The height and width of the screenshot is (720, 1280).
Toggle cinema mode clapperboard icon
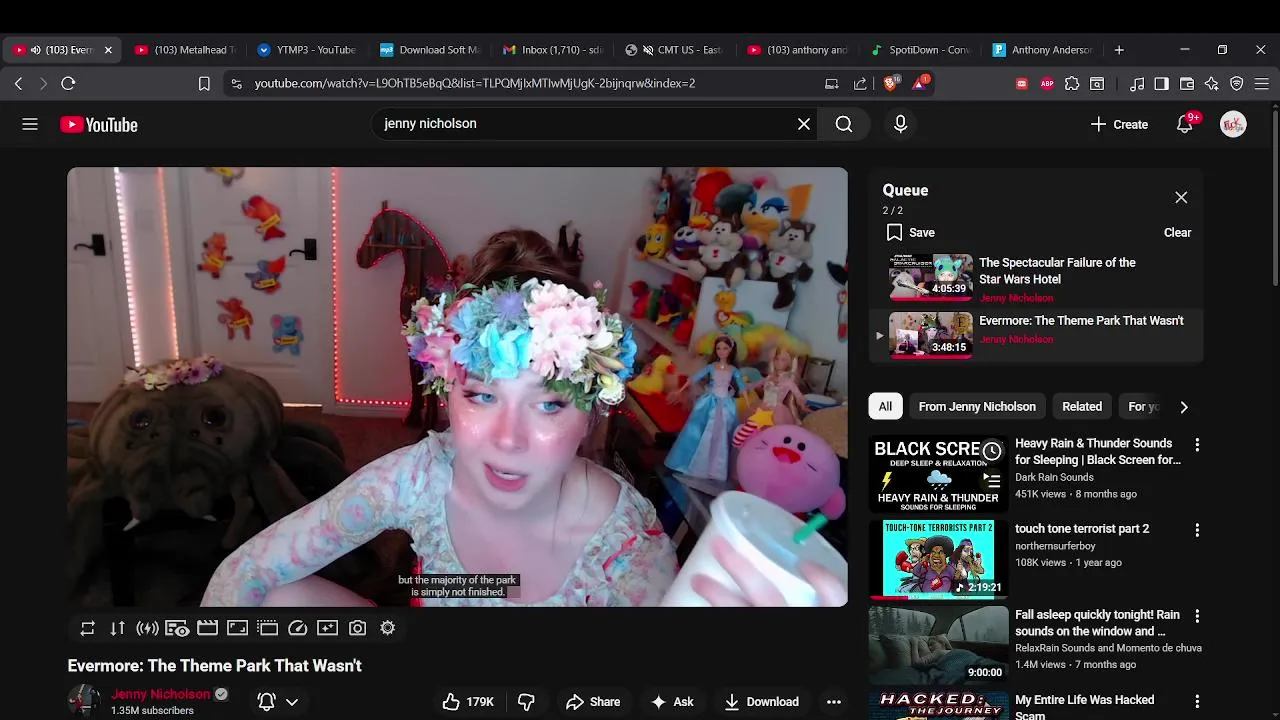tap(207, 628)
